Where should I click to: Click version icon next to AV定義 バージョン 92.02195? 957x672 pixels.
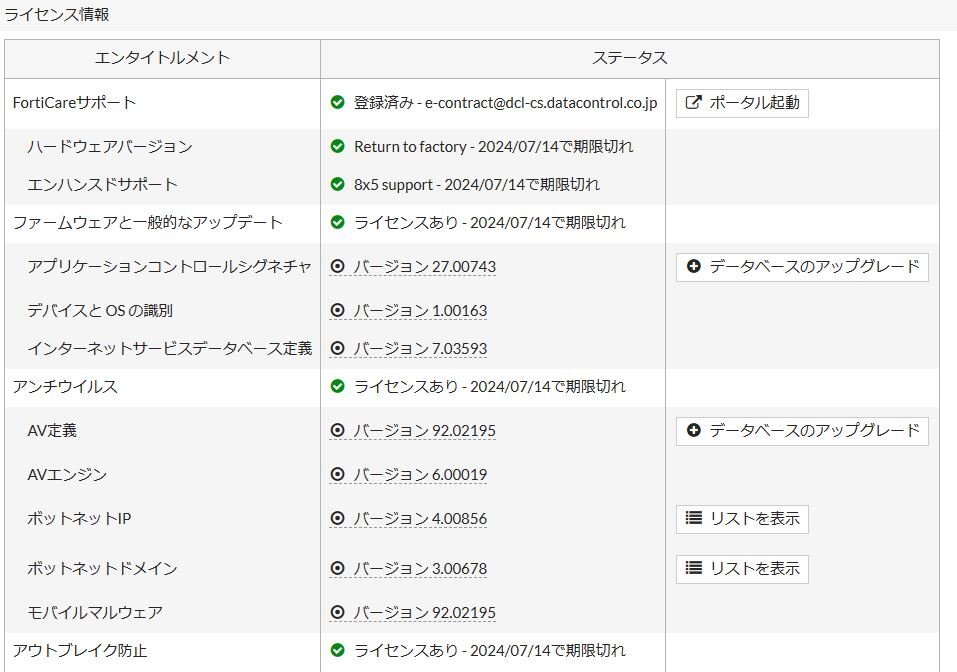(338, 431)
